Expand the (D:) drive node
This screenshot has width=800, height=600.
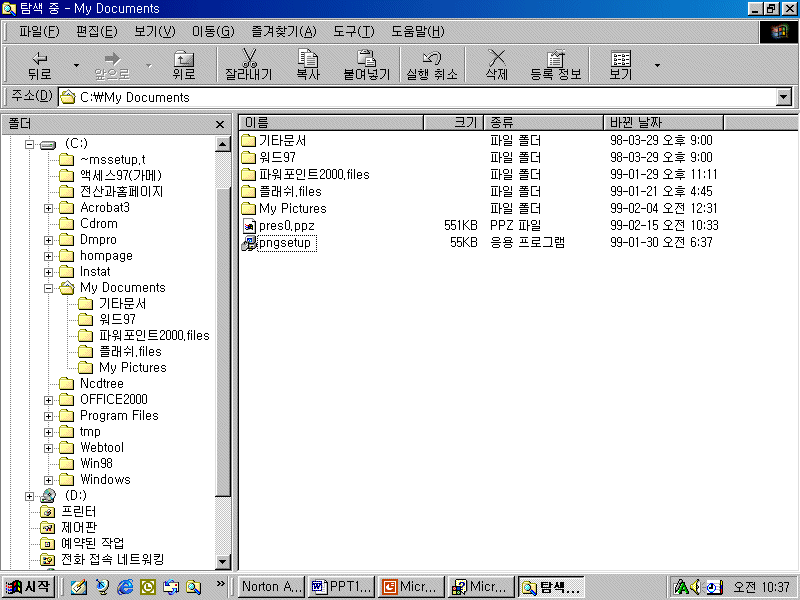pyautogui.click(x=30, y=496)
